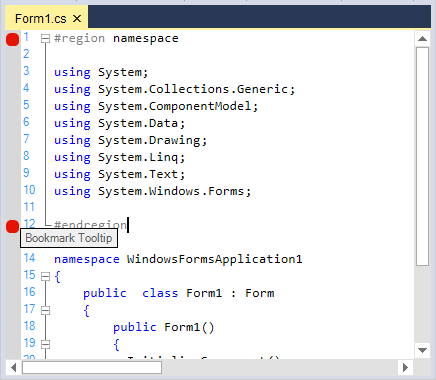Click line number 14 in the margin
The height and width of the screenshot is (380, 436).
coord(29,258)
